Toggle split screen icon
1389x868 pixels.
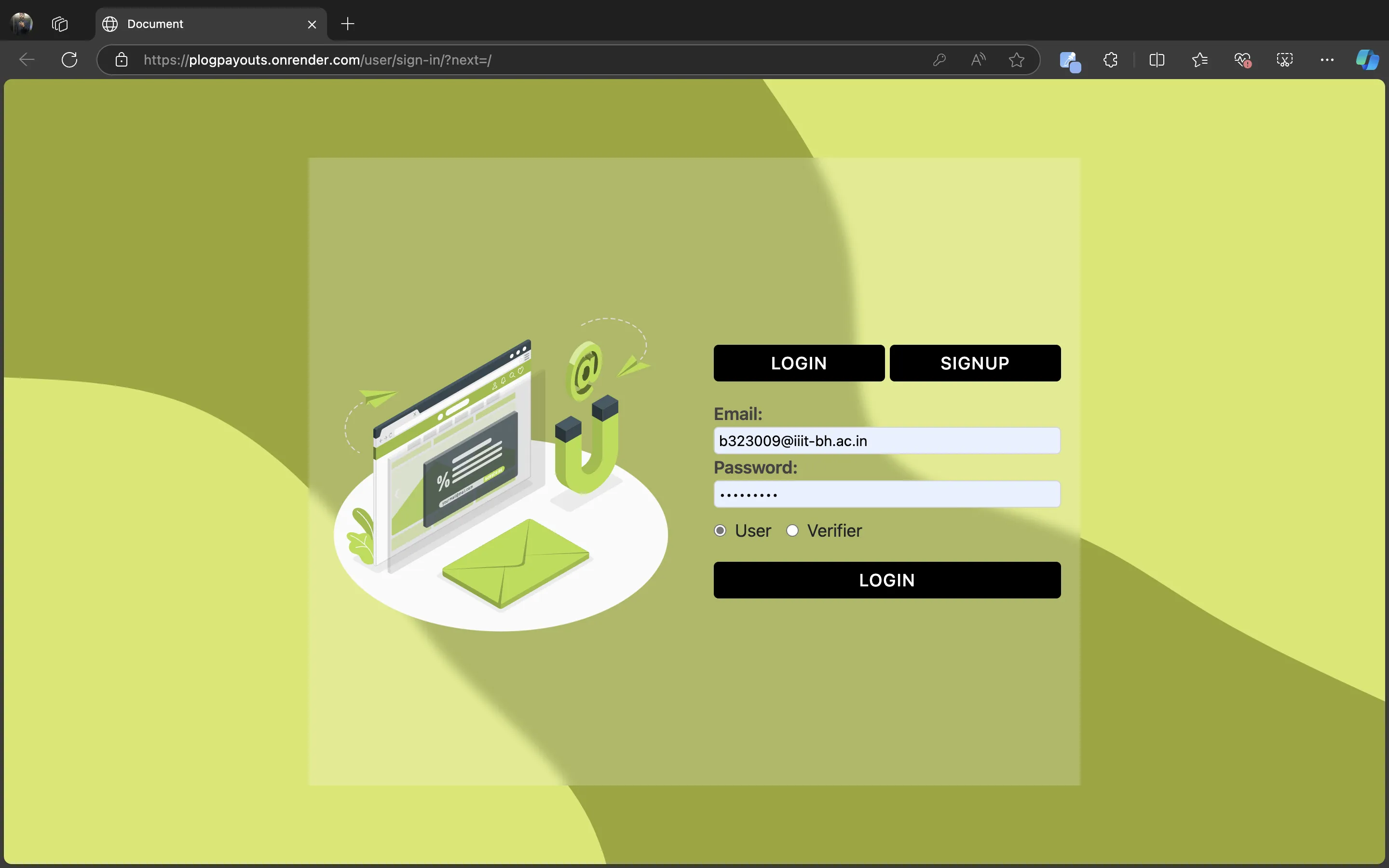pos(1157,60)
